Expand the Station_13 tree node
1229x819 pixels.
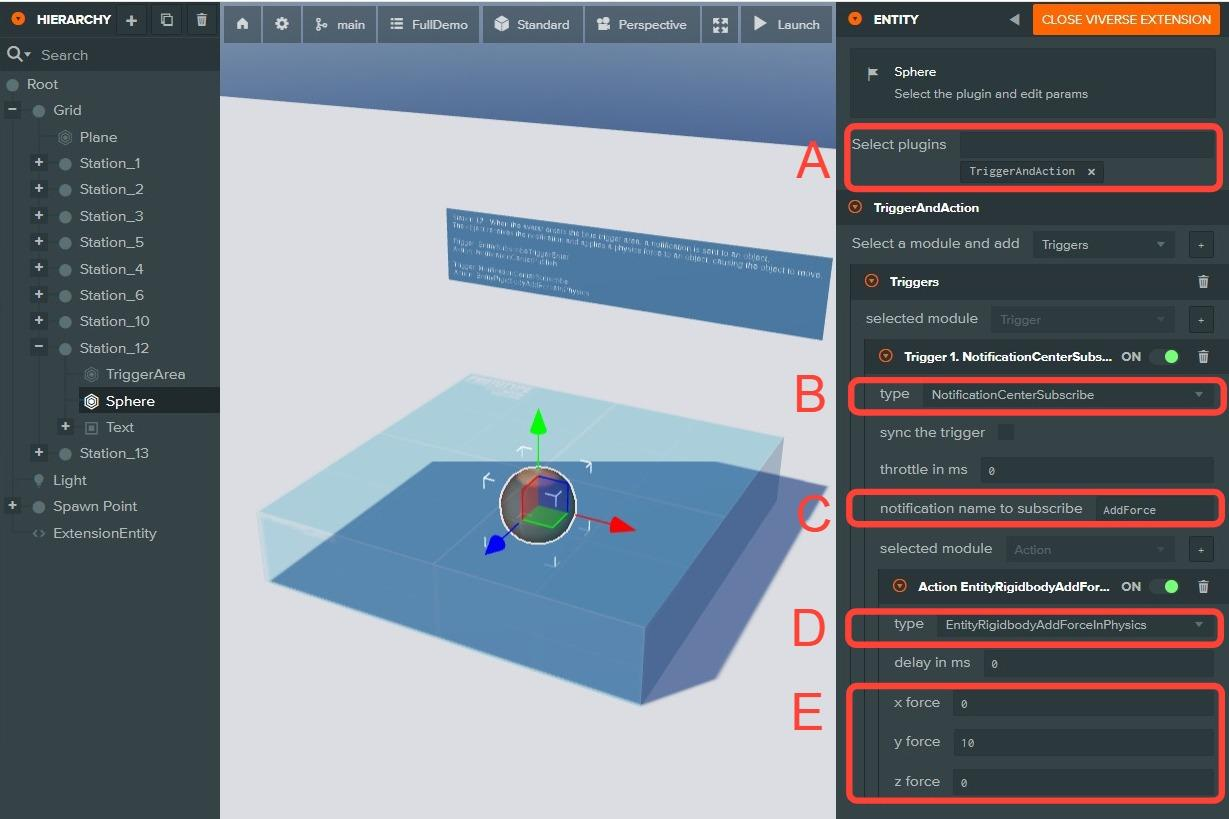point(39,453)
